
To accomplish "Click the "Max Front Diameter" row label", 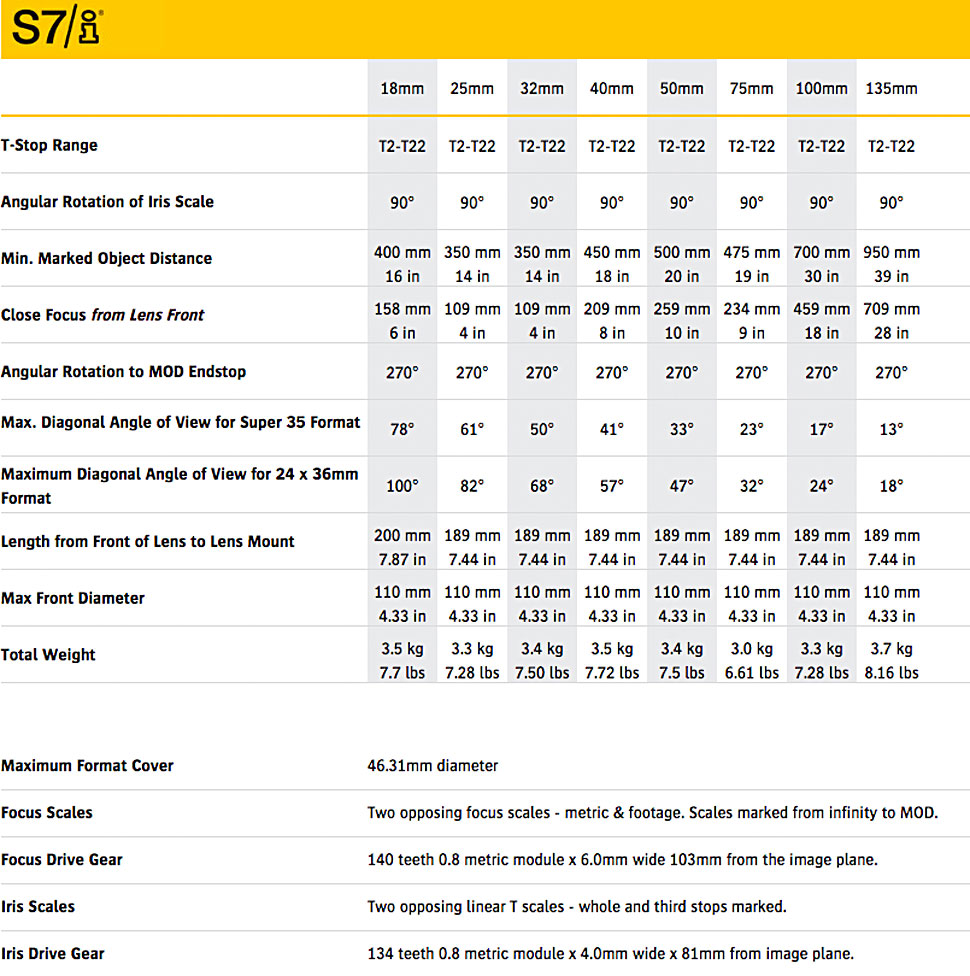I will click(x=73, y=598).
